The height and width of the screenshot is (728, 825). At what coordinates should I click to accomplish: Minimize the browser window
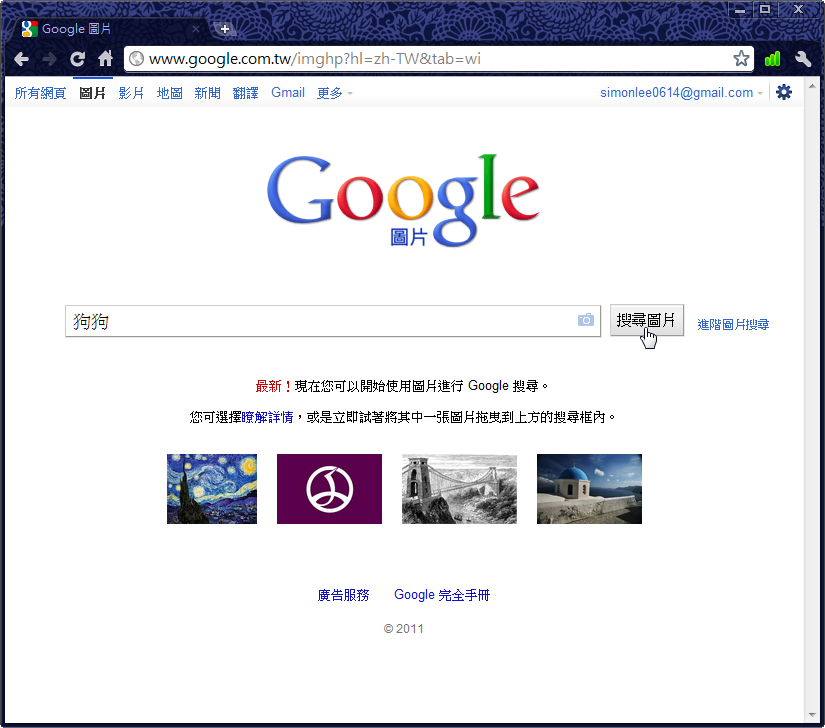click(x=740, y=9)
